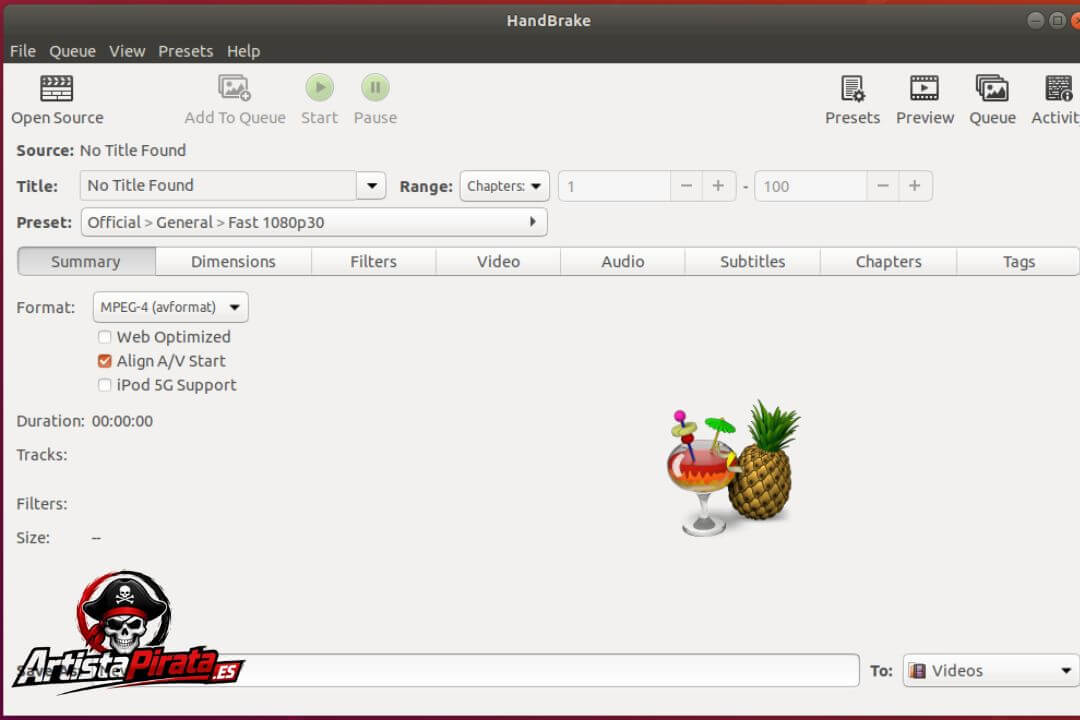1080x720 pixels.
Task: Switch to the Tags tab
Action: 1018,262
